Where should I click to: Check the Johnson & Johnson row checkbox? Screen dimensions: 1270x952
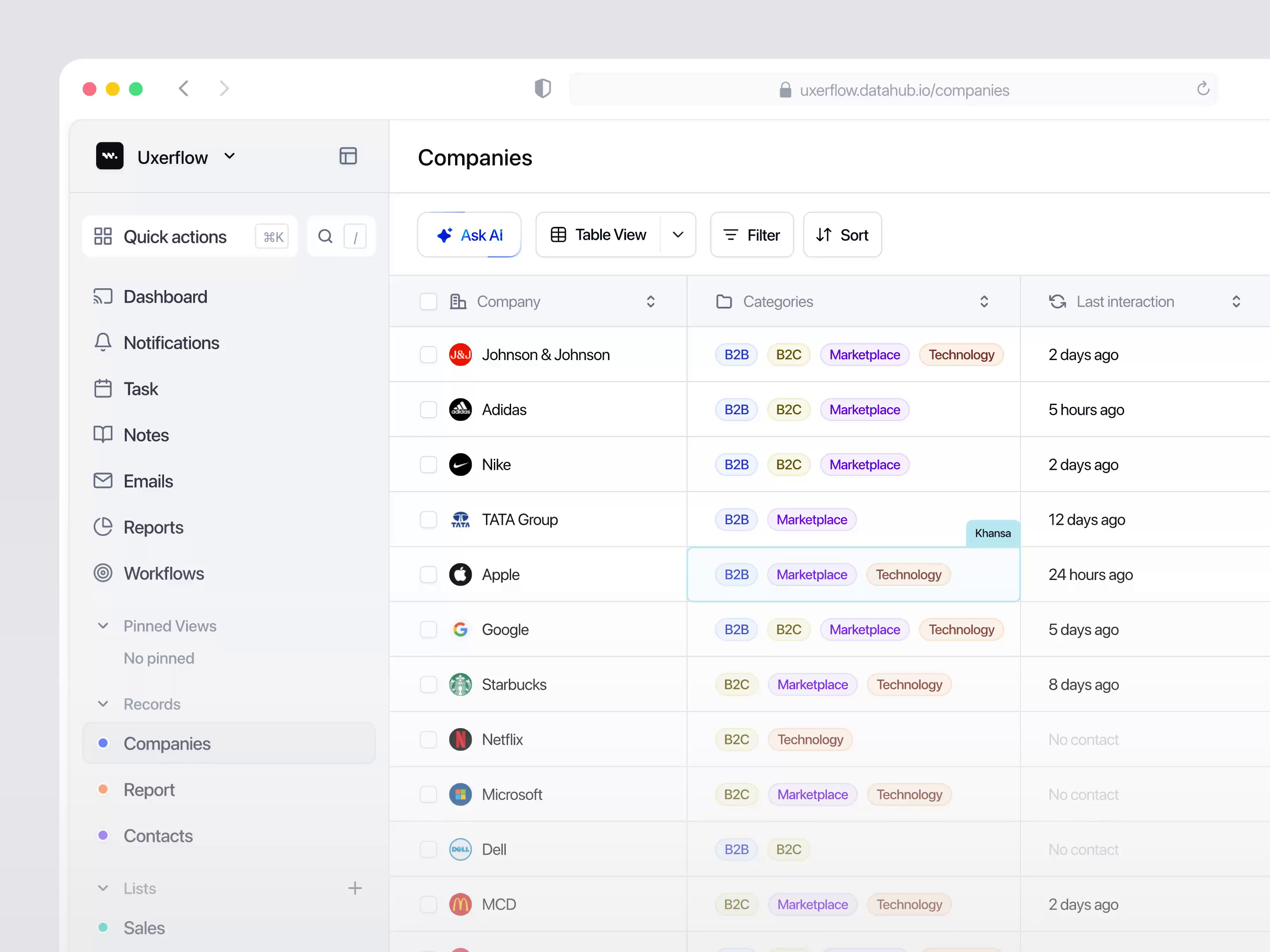click(428, 355)
